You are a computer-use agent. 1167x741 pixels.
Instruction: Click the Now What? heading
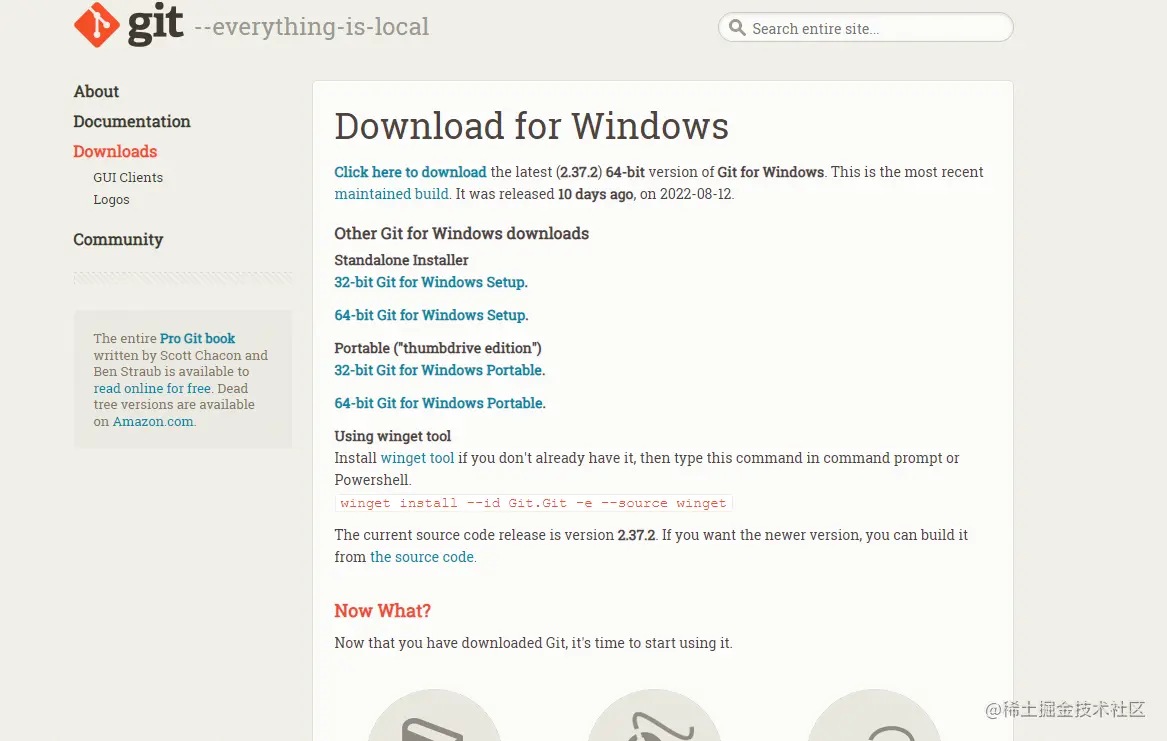[383, 611]
